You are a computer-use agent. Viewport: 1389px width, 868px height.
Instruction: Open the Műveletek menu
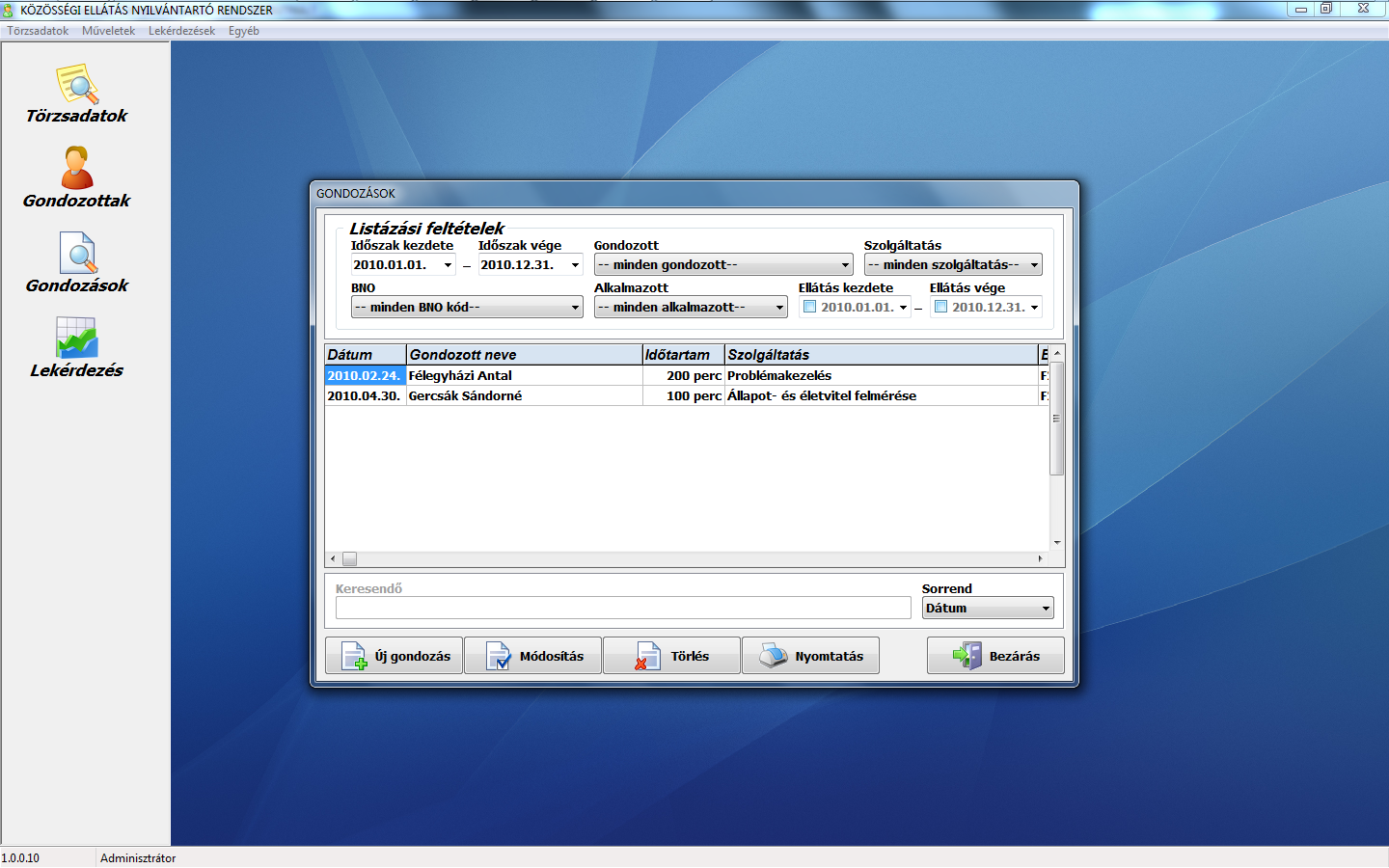point(108,31)
